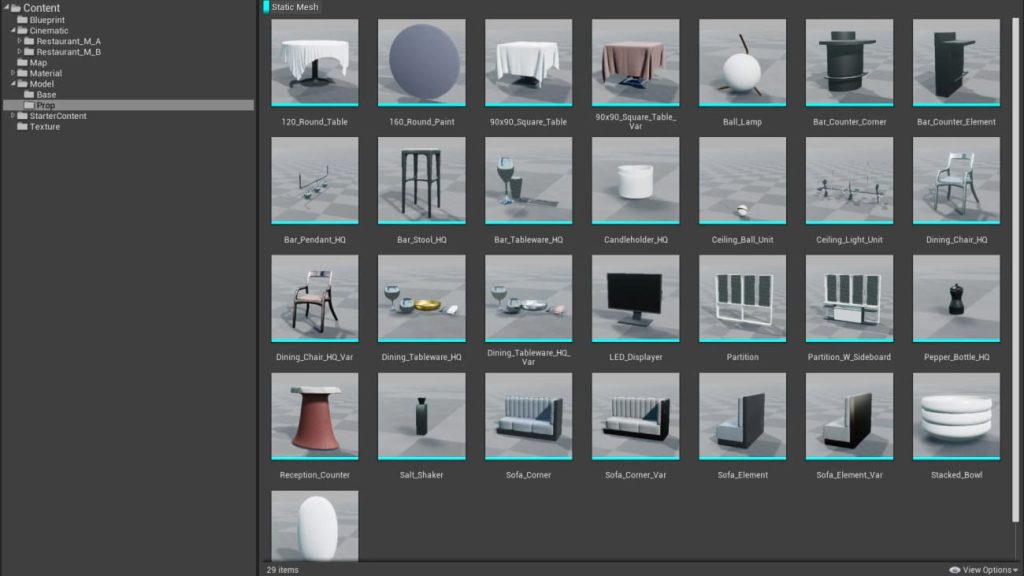
Task: Select the Candleholder_HQ asset icon
Action: 635,180
